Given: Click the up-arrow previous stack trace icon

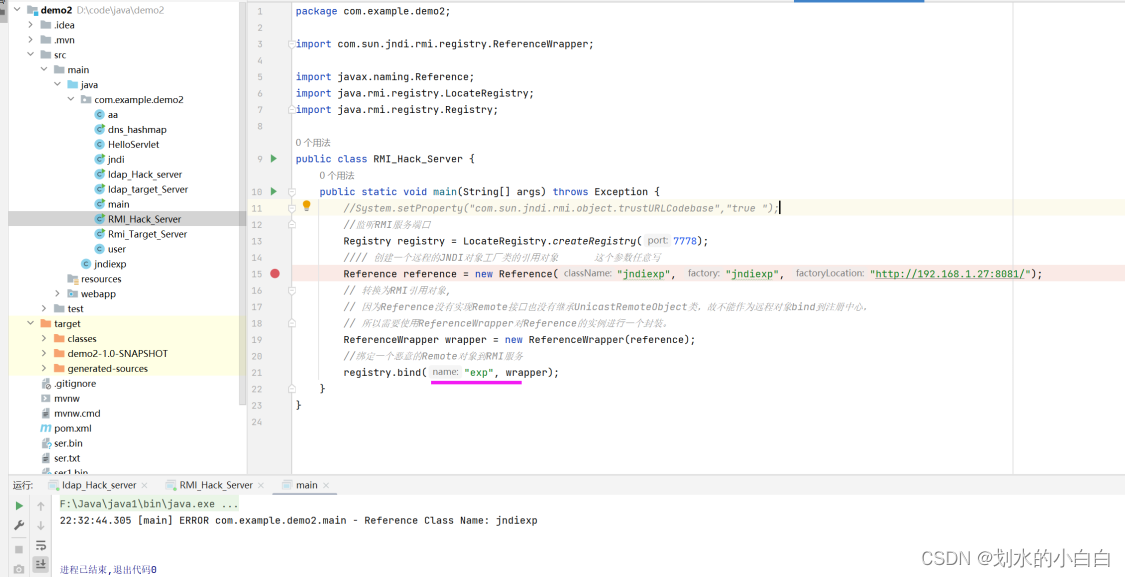Looking at the screenshot, I should pos(41,506).
